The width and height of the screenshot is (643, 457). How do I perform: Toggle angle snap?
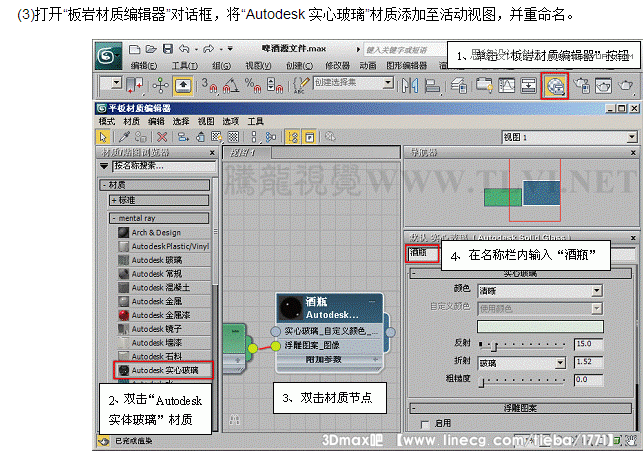pyautogui.click(x=230, y=85)
